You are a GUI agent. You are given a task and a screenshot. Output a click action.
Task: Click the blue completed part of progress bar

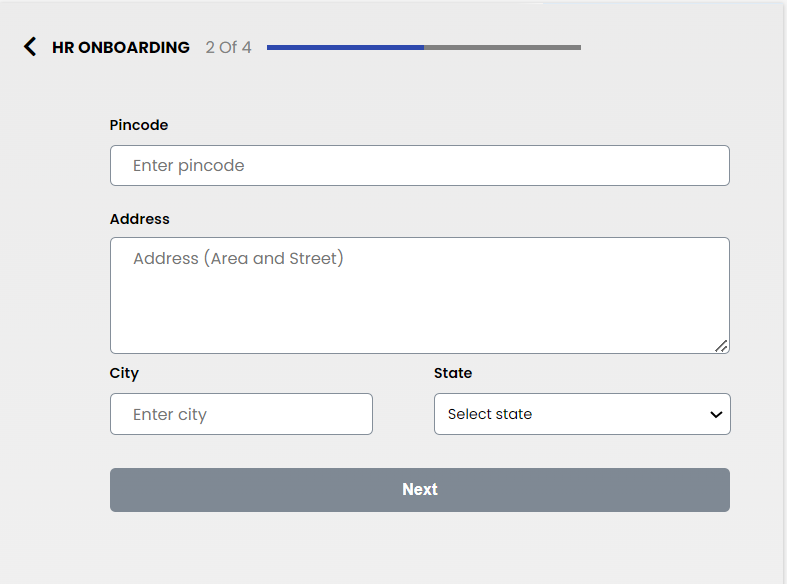pyautogui.click(x=345, y=47)
